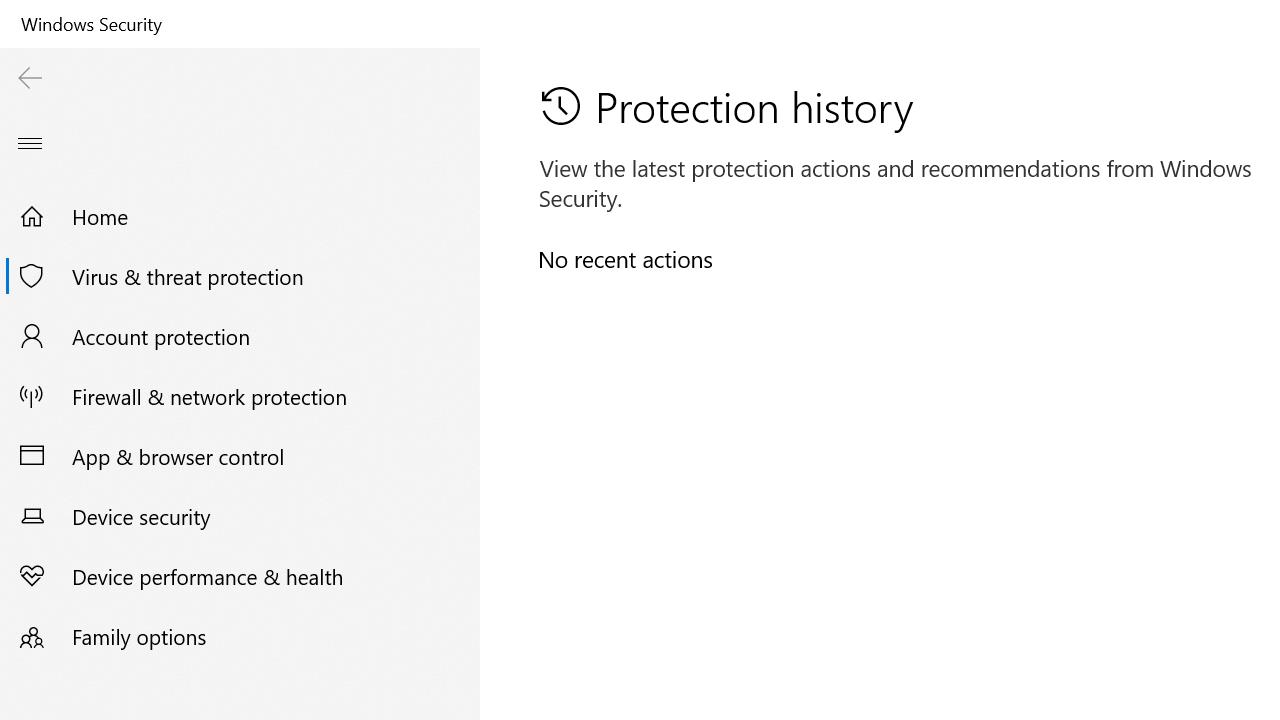The image size is (1280, 720).
Task: Click the Account protection person icon
Action: pos(32,337)
